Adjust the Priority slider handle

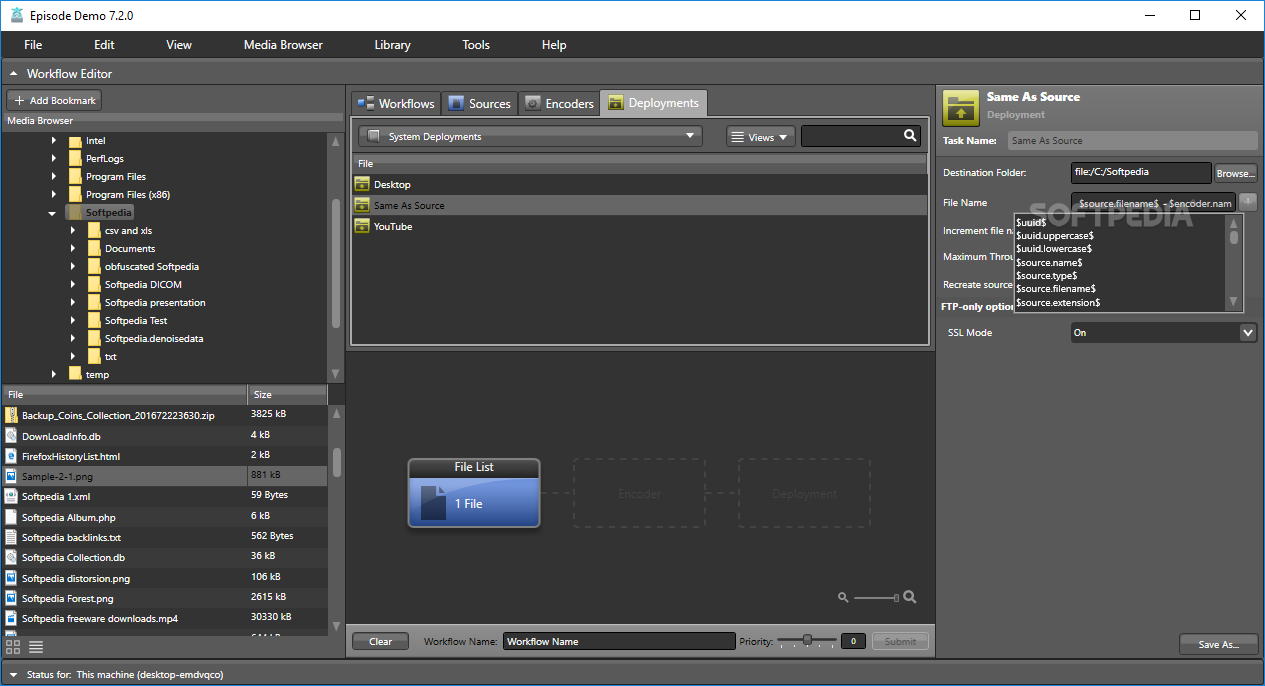806,640
